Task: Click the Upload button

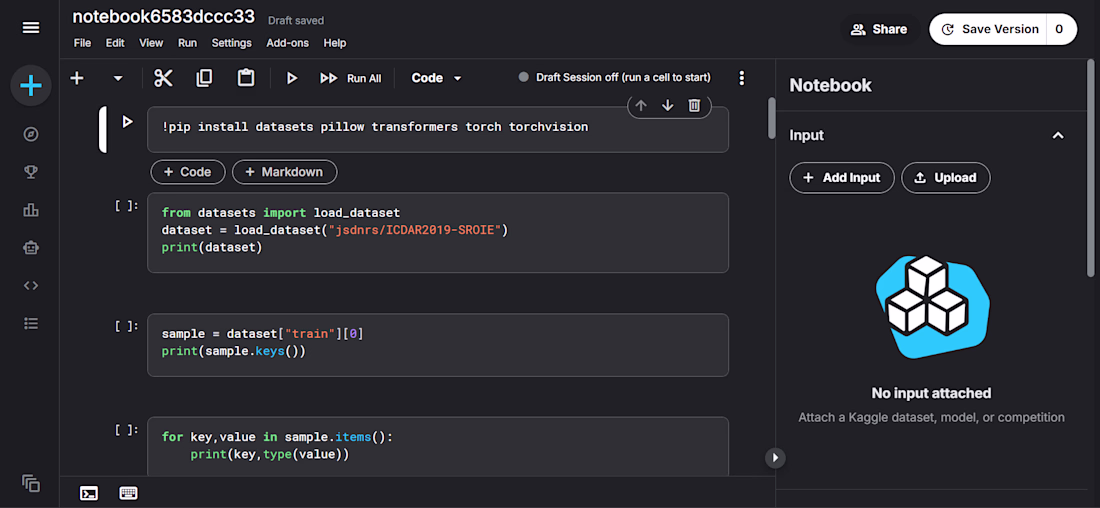Action: pos(946,178)
